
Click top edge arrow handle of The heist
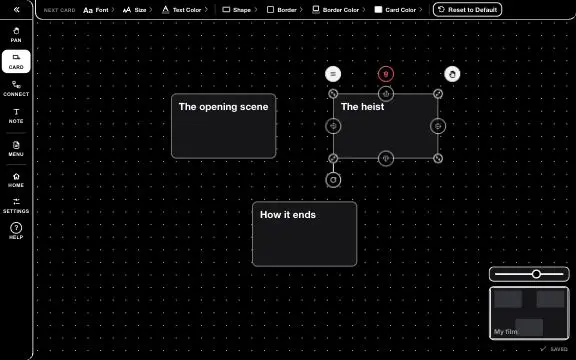(x=386, y=94)
